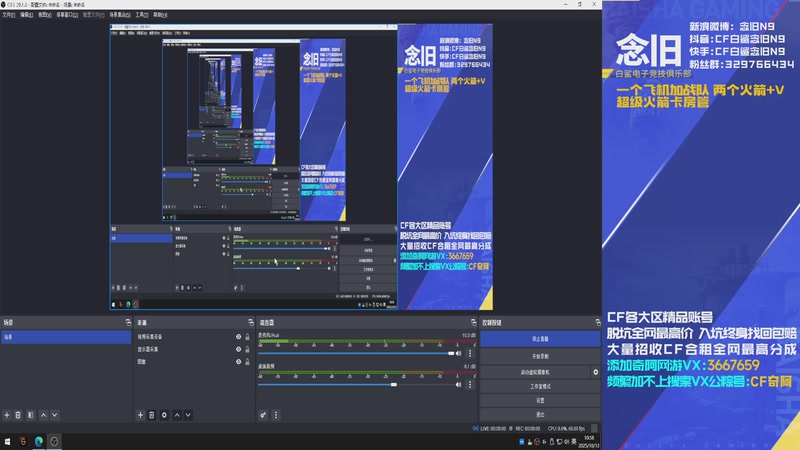Open Microsoft Edge from taskbar
Viewport: 800px width, 450px height.
(x=39, y=441)
